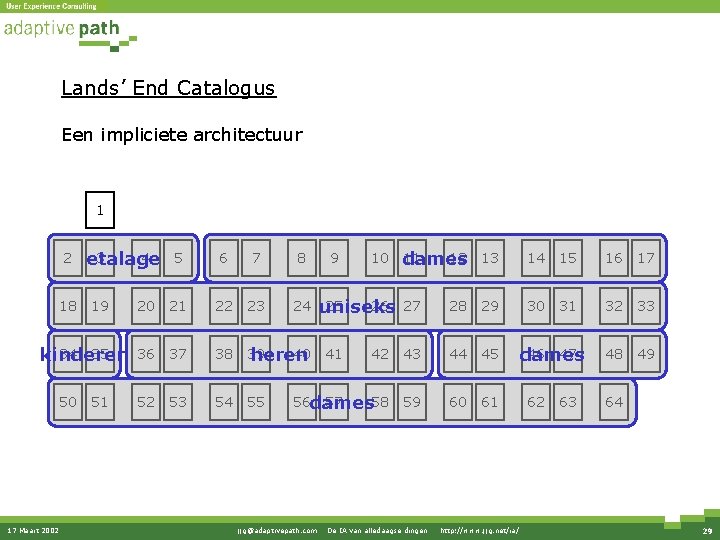Click page box 27

point(412,306)
